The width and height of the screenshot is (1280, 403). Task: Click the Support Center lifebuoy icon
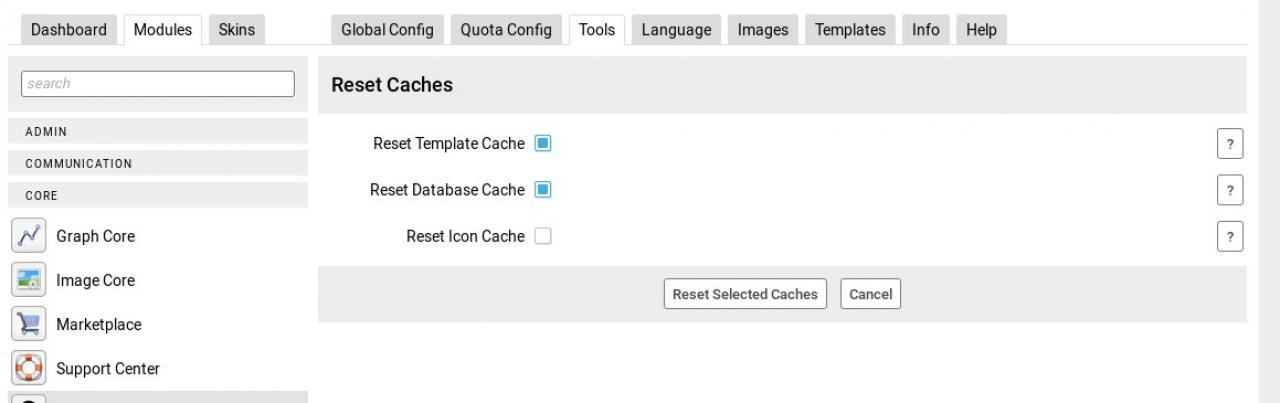coord(27,369)
